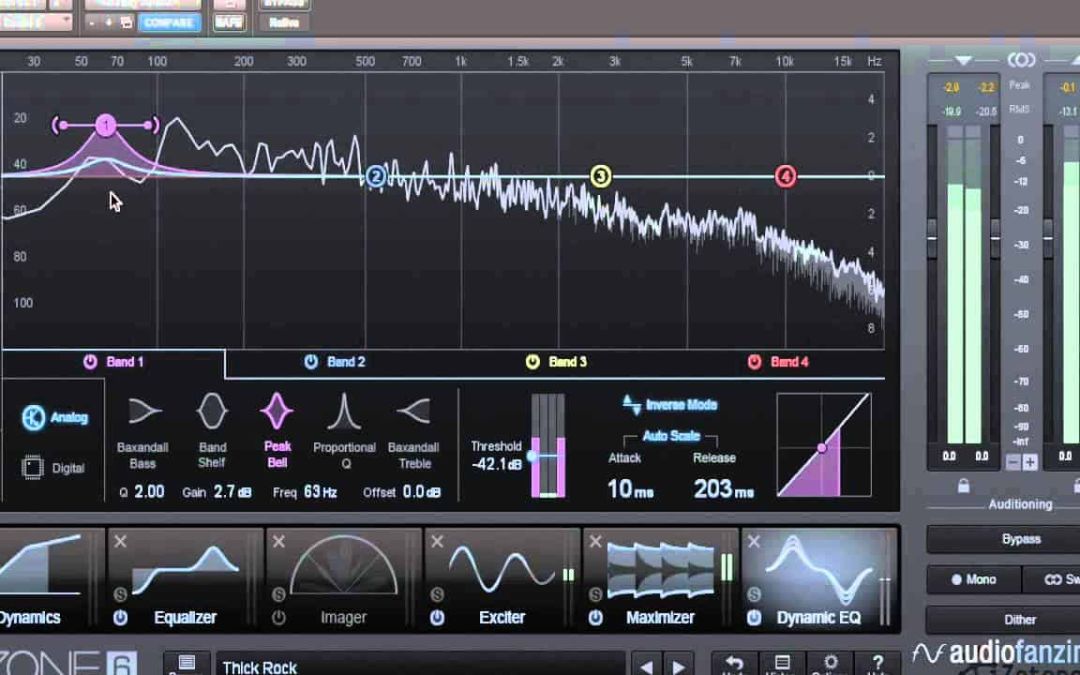Click the input gain fader handle
Screen dimensions: 1080x675
pyautogui.click(x=932, y=238)
